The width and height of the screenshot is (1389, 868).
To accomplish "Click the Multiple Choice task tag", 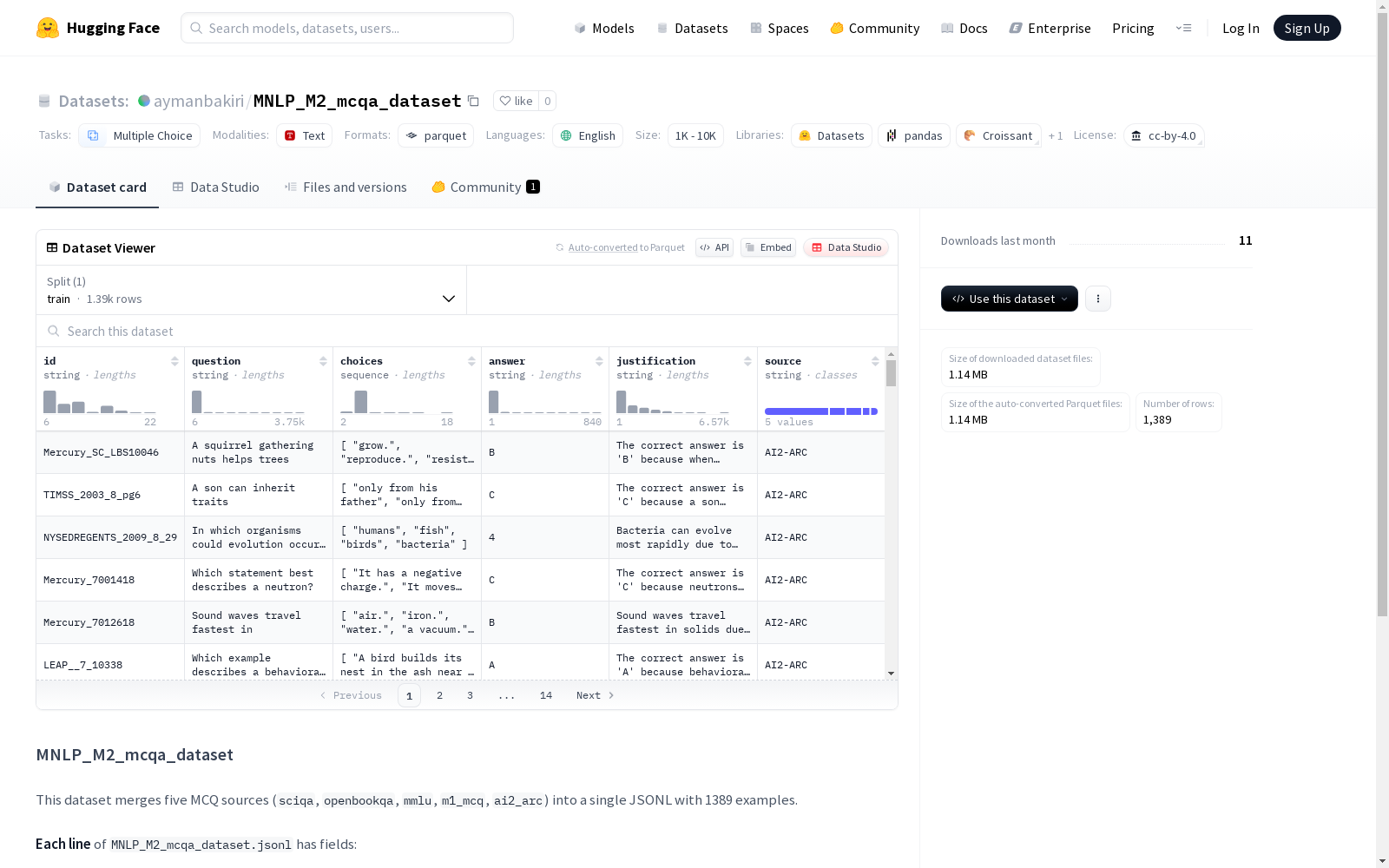I will [x=139, y=135].
